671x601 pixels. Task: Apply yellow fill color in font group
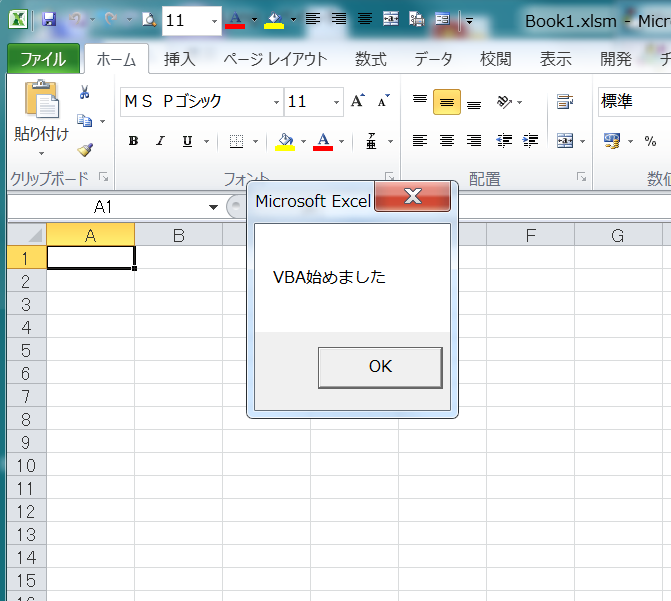click(285, 141)
